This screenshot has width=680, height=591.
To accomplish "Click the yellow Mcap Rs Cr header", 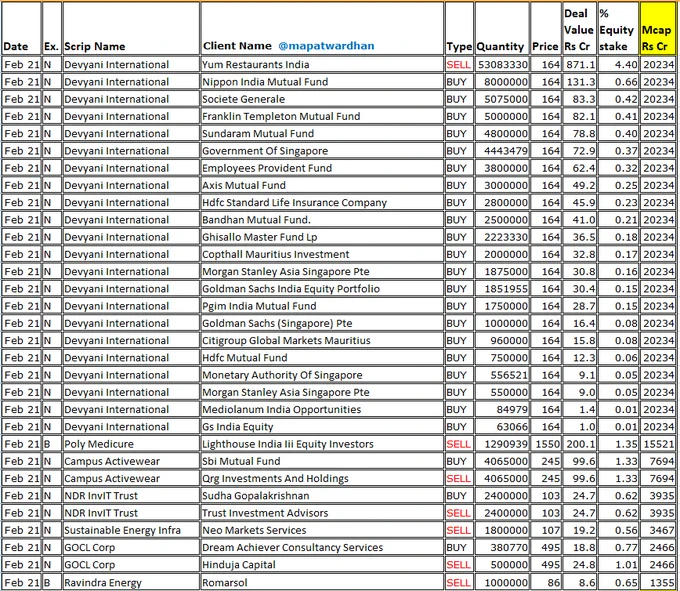I will [657, 28].
